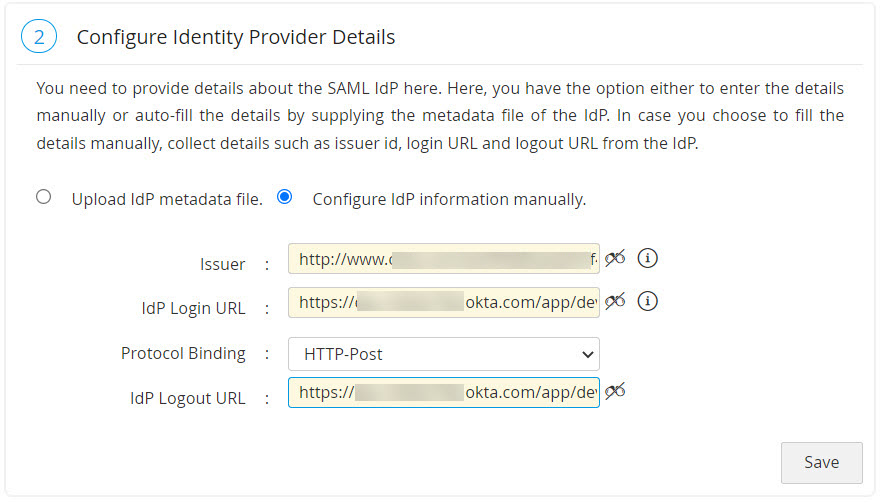Click the step 2 circle icon
The width and height of the screenshot is (881, 503).
tap(39, 37)
